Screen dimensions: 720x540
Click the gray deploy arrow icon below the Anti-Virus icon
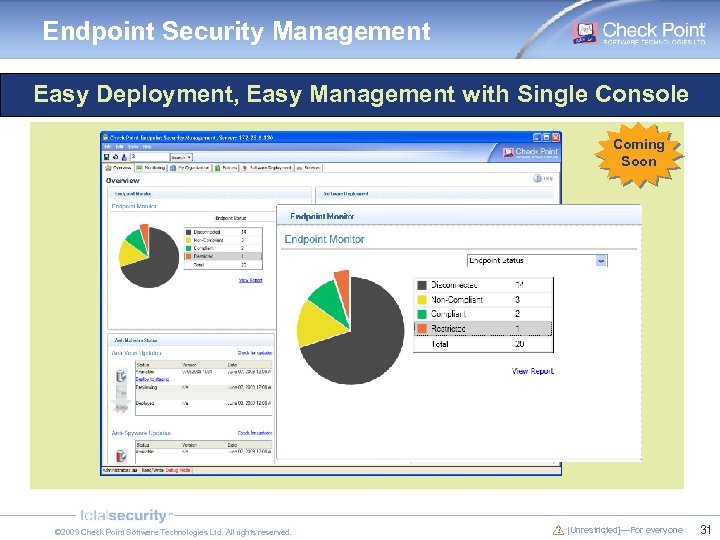tap(121, 405)
